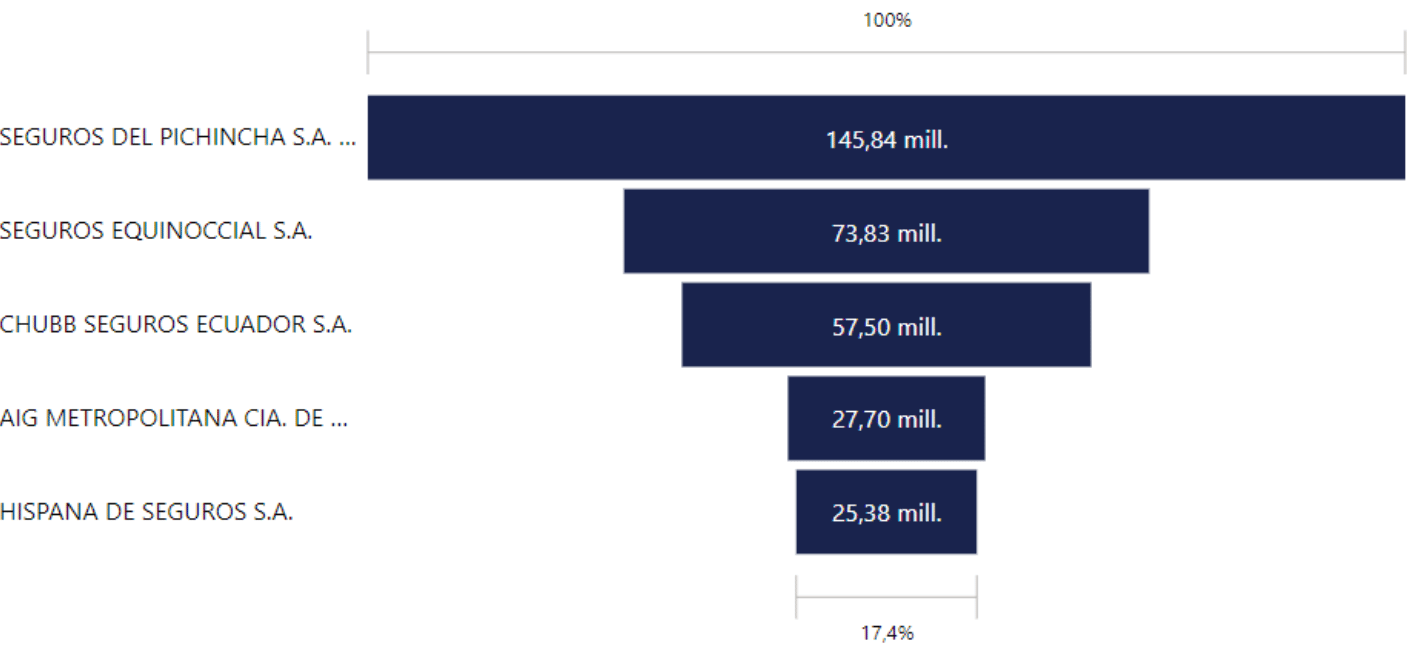Click the HISPANA DE SEGUROS S.A. label
Image resolution: width=1414 pixels, height=653 pixels.
point(146,512)
